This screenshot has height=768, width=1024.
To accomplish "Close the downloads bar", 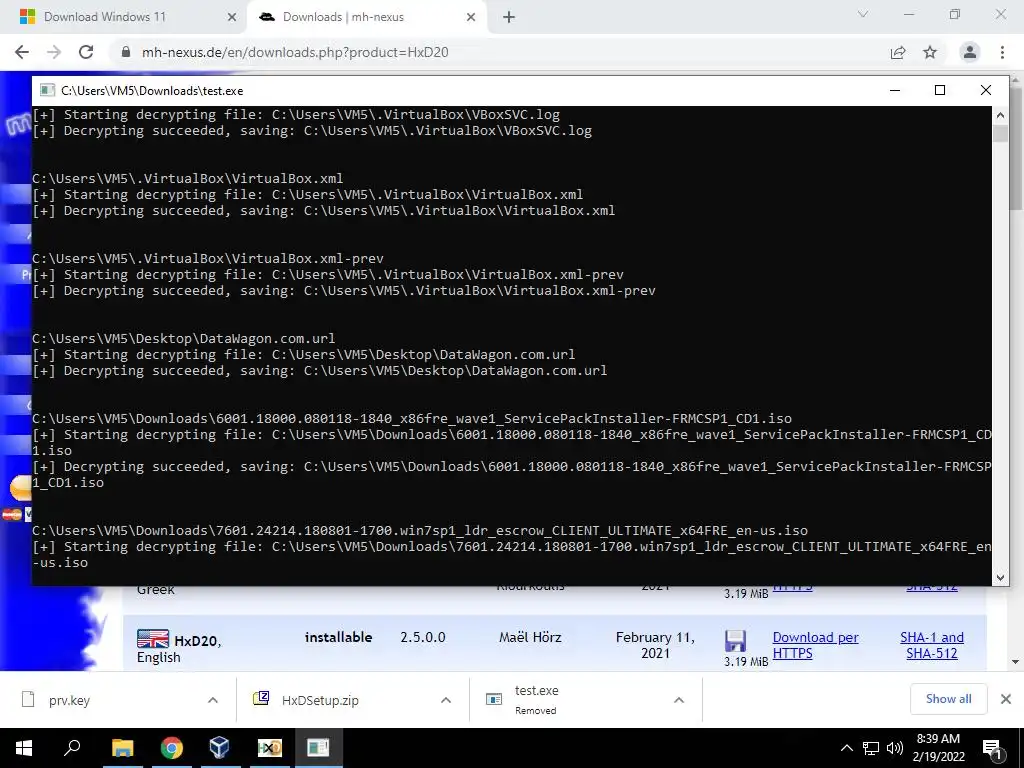I will (1006, 699).
